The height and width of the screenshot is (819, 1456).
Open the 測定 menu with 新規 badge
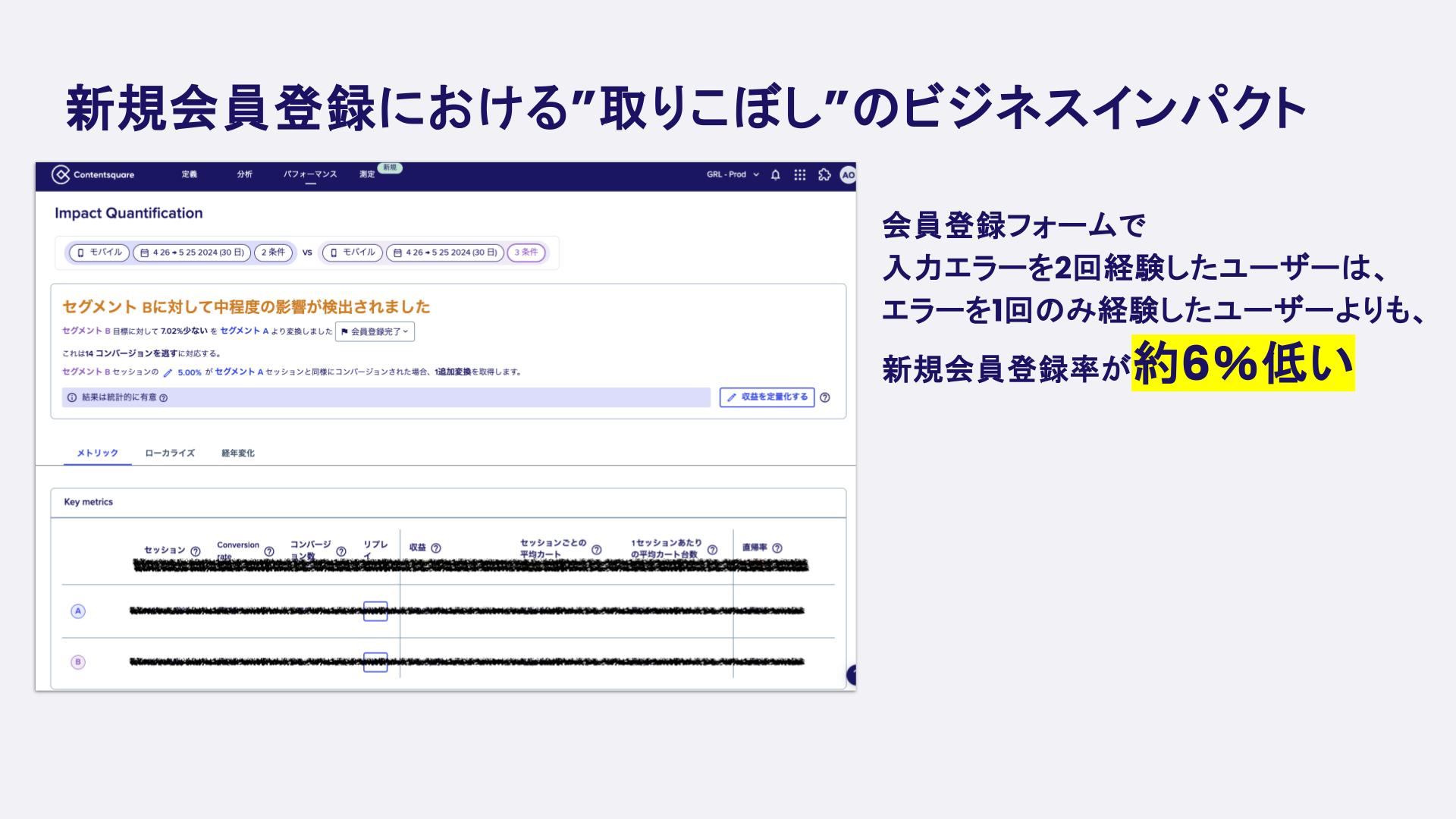(366, 174)
